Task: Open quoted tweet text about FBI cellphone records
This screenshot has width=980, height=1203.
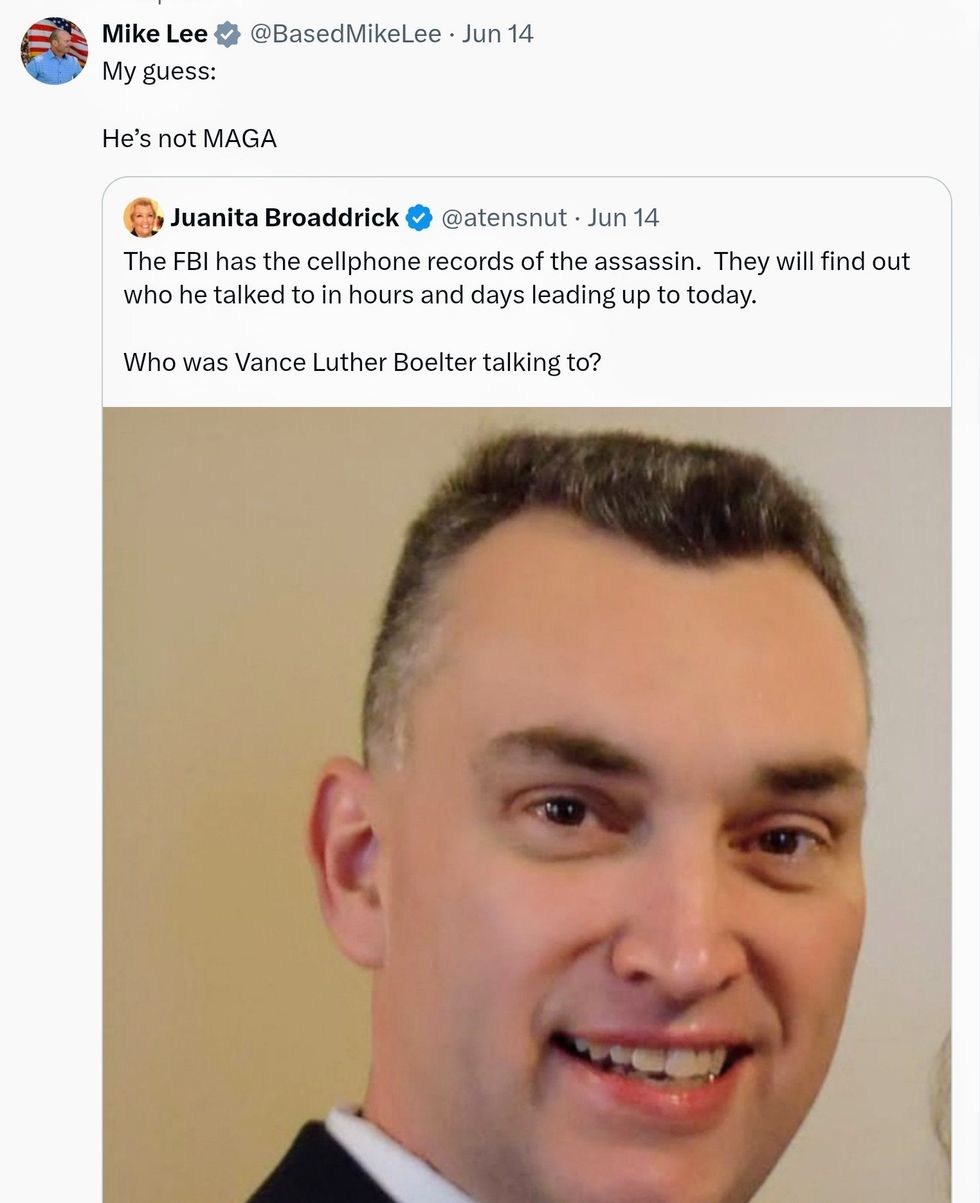Action: pos(517,278)
